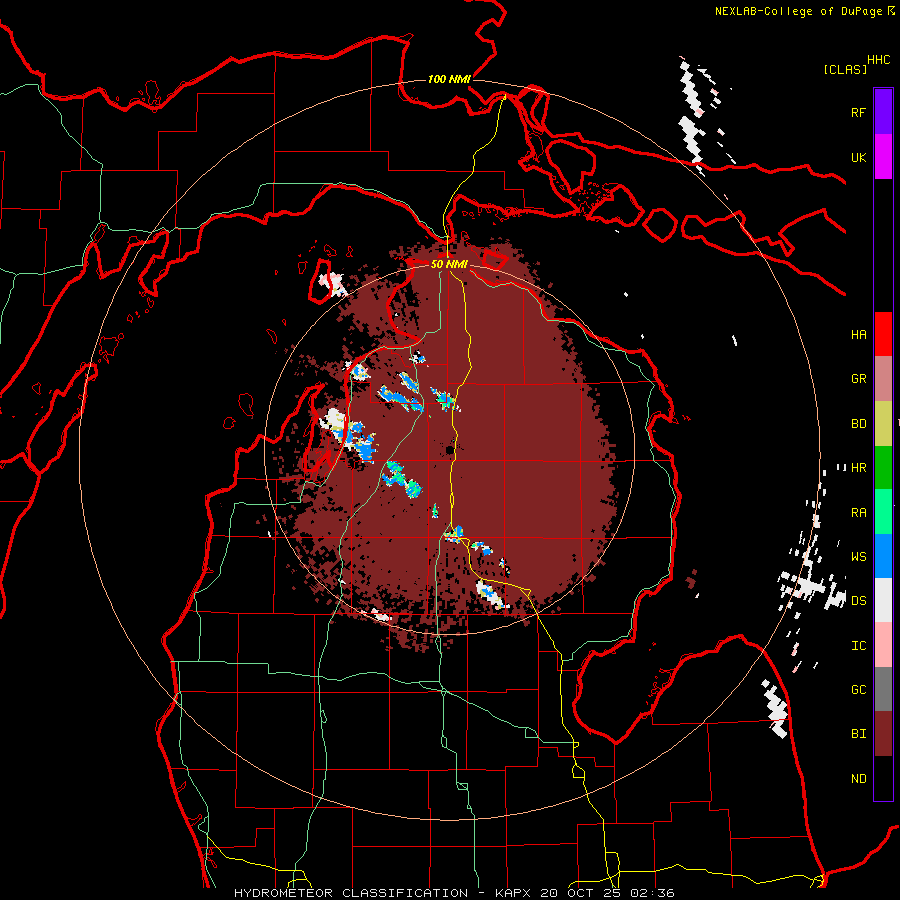
Task: Click the UK legend label
Action: [x=859, y=157]
